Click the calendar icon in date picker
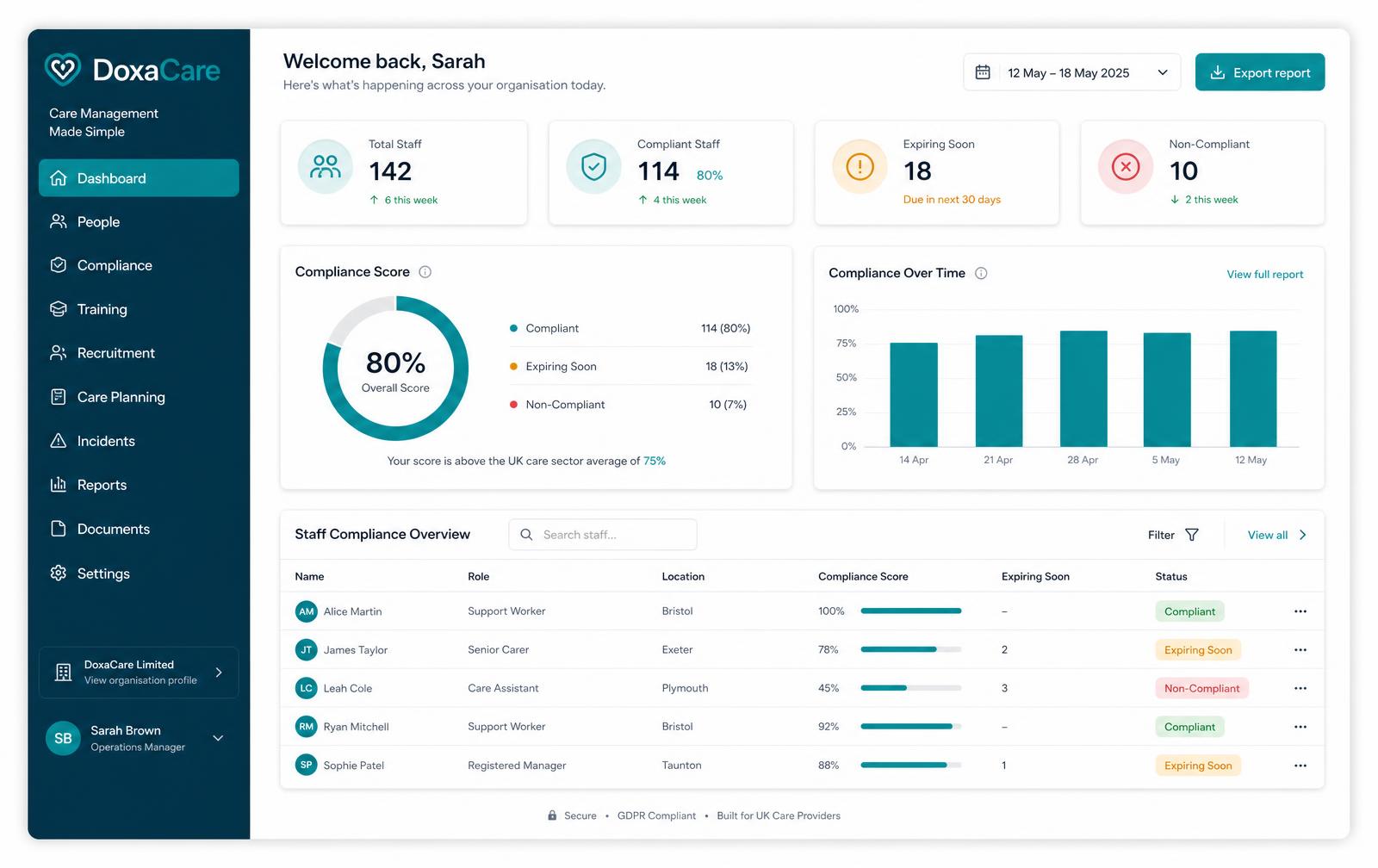Image resolution: width=1378 pixels, height=868 pixels. pyautogui.click(x=983, y=72)
